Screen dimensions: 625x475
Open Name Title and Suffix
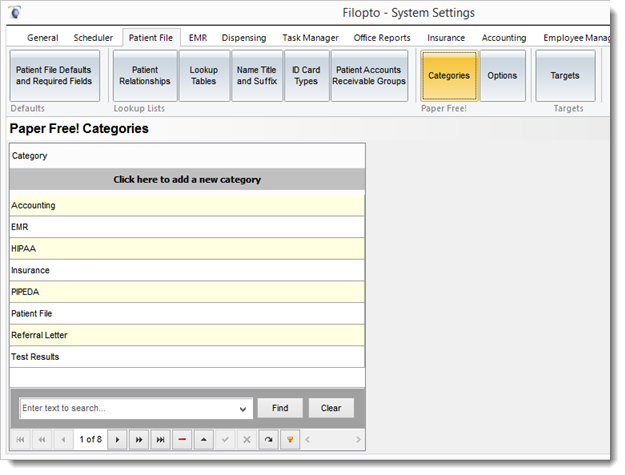point(257,76)
